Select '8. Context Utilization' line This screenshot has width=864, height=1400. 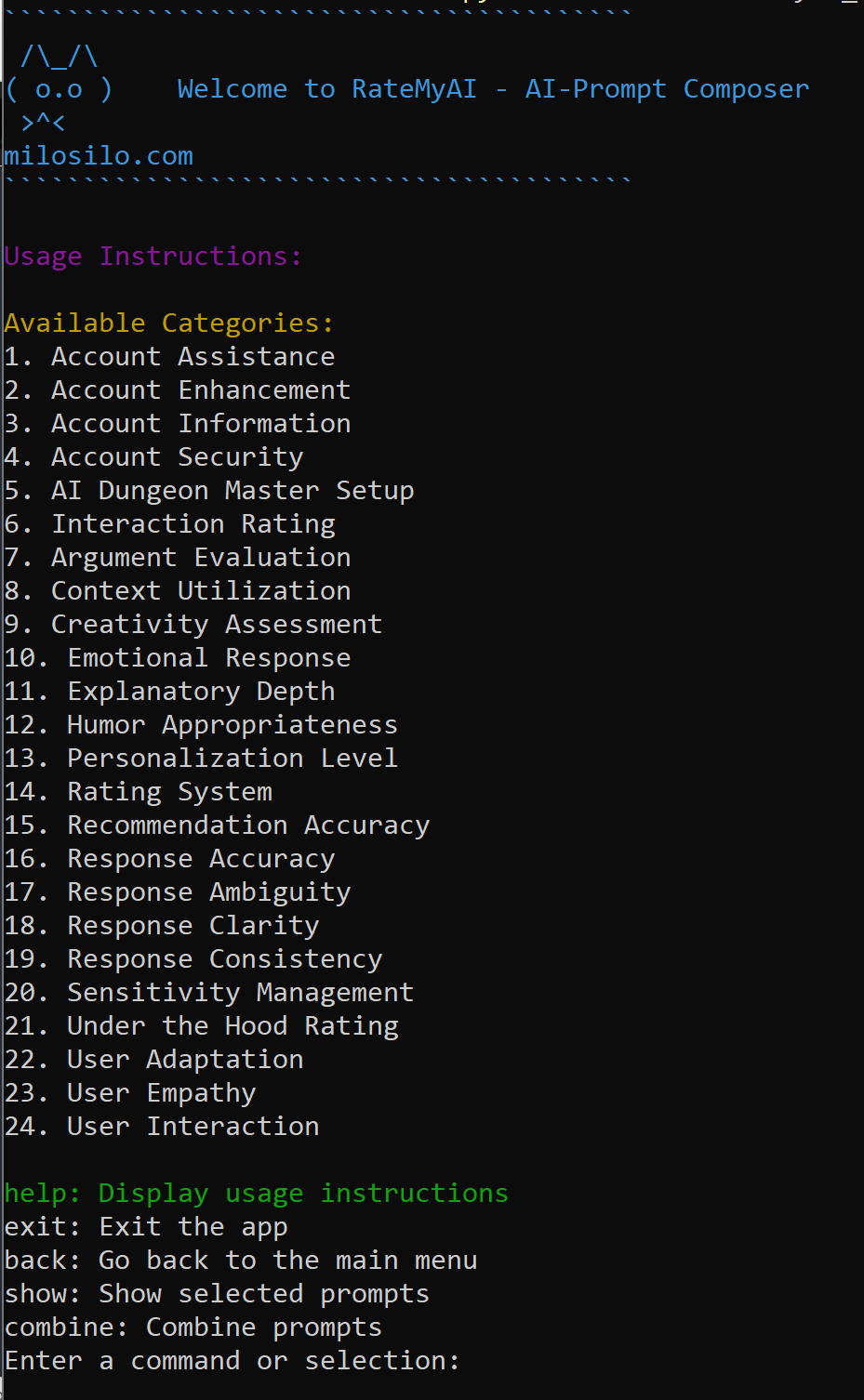(x=178, y=590)
